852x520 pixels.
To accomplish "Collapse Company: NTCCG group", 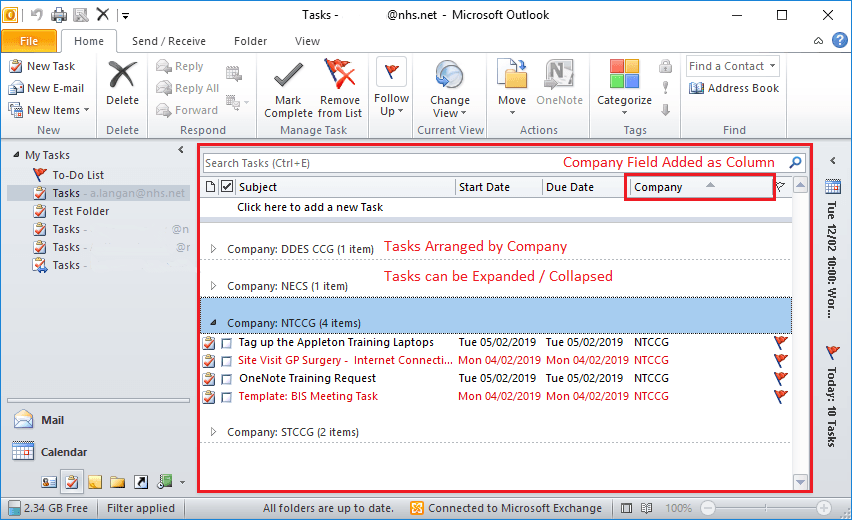I will (x=214, y=323).
